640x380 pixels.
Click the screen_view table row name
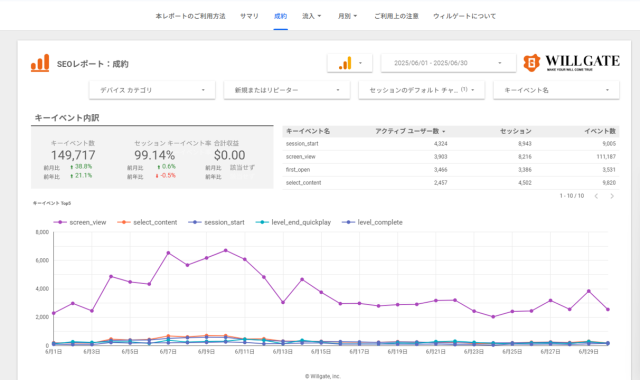(x=300, y=157)
